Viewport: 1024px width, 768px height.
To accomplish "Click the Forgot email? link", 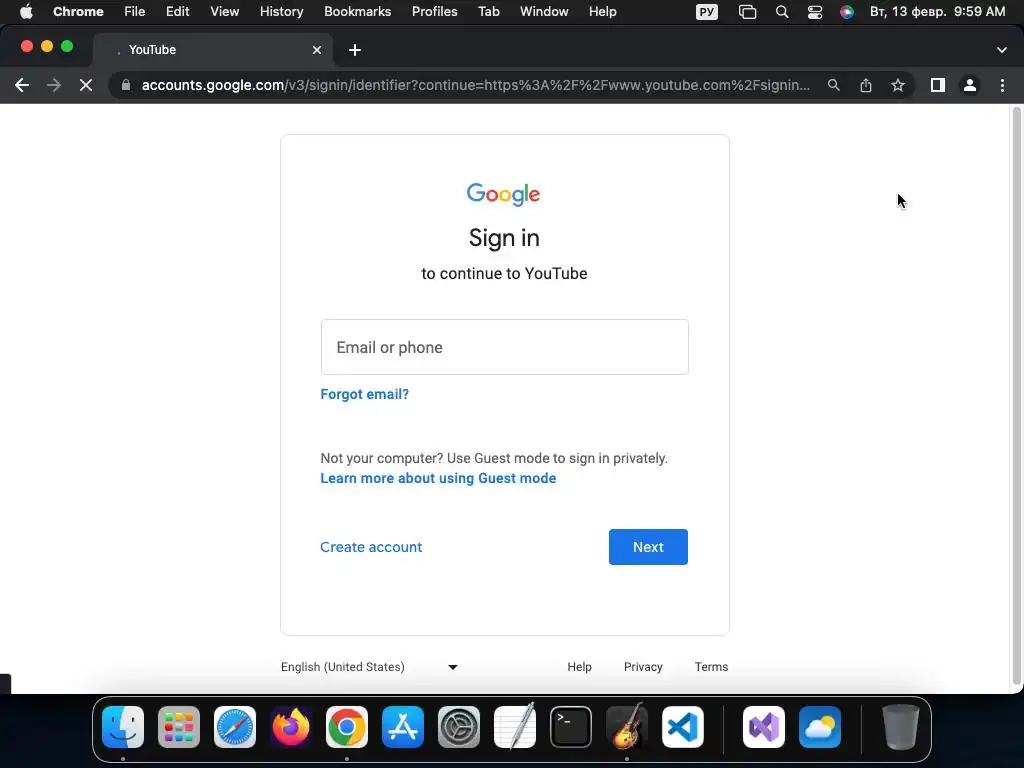I will coord(364,394).
